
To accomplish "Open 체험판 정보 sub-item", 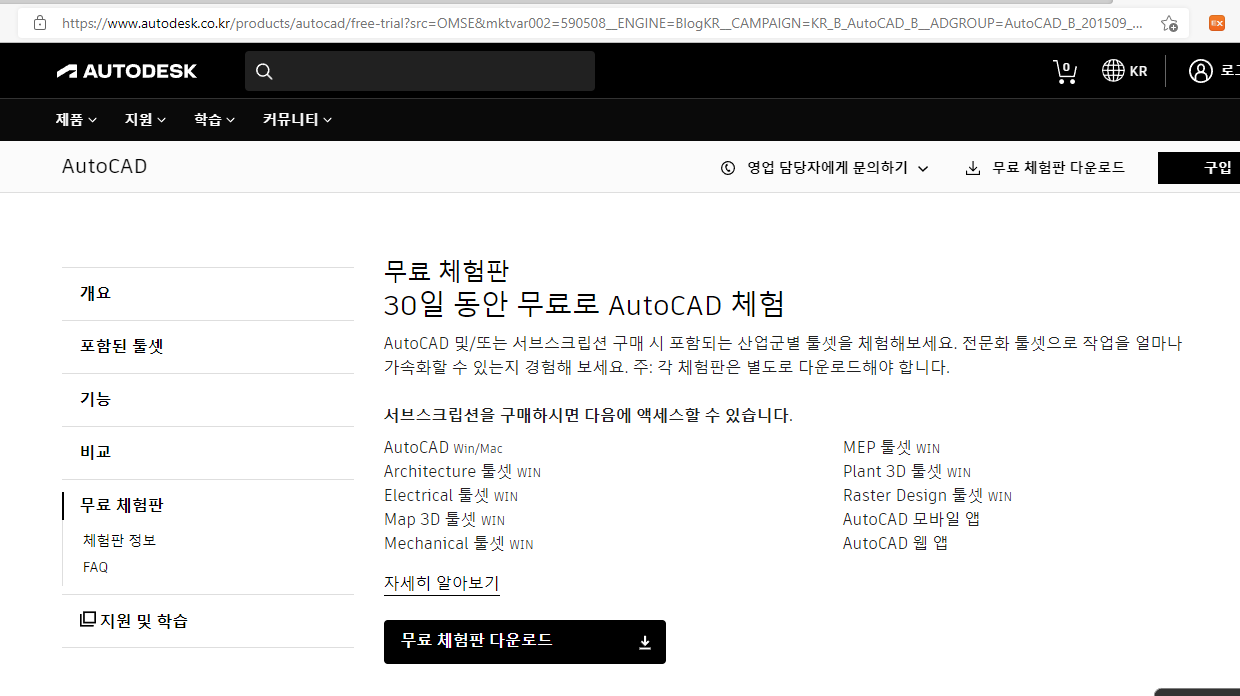I will coord(120,541).
